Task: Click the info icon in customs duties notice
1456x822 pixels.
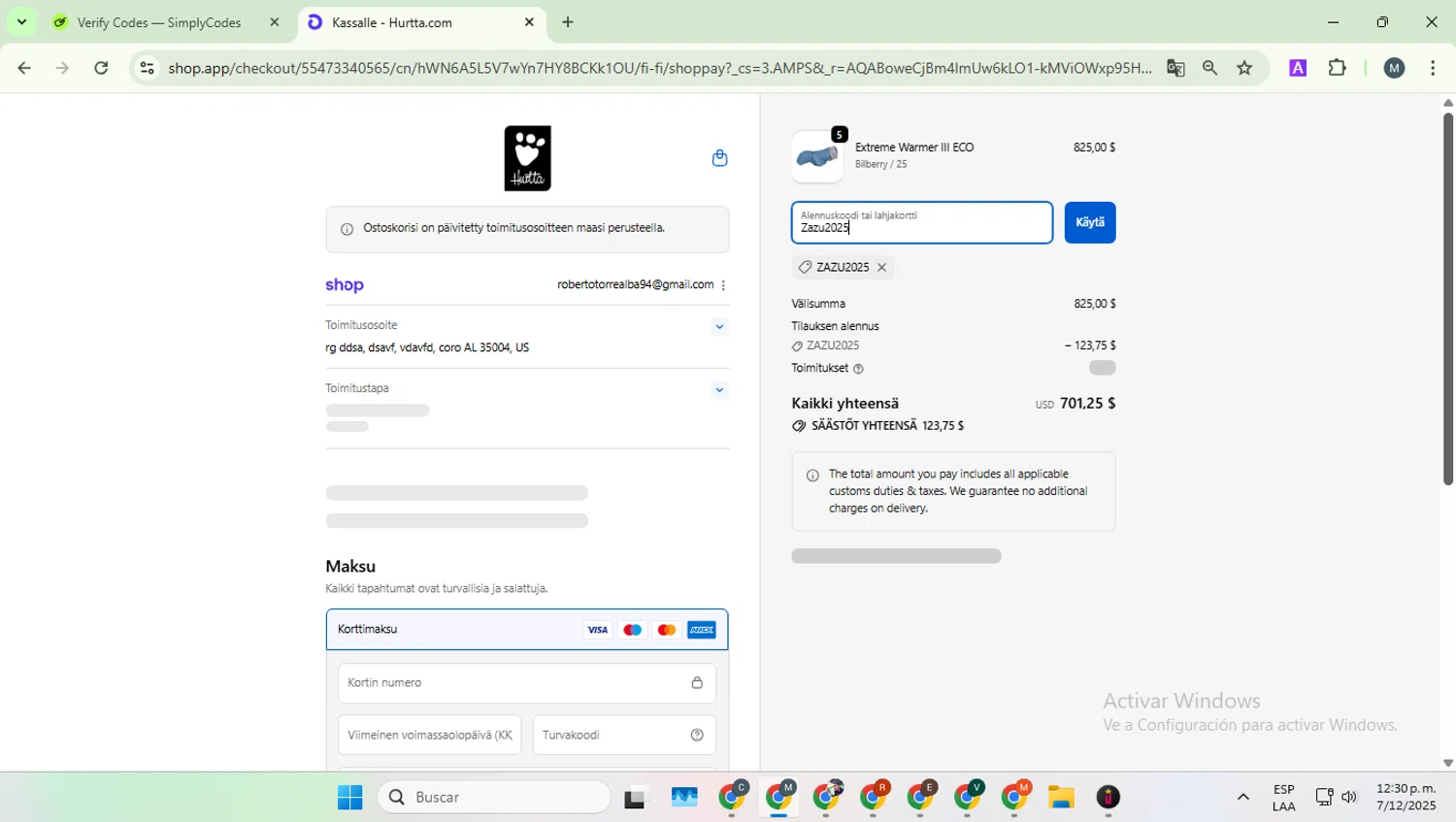Action: tap(812, 476)
